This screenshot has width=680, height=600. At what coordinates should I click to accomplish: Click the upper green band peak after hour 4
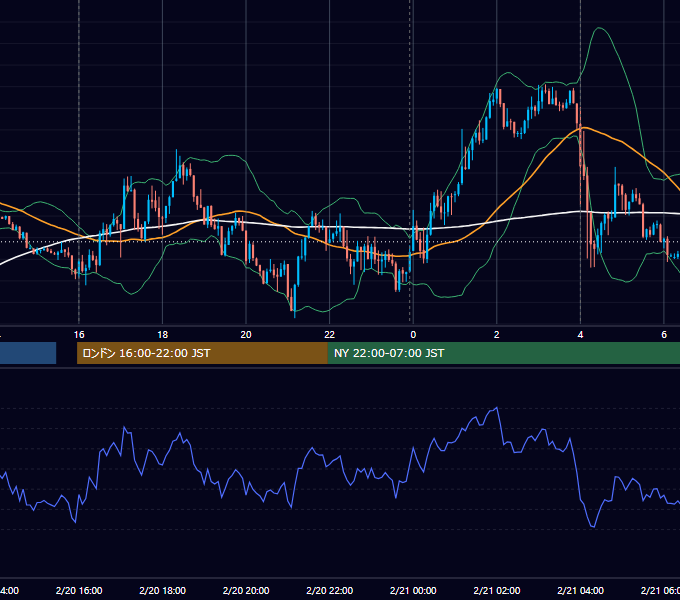click(600, 28)
